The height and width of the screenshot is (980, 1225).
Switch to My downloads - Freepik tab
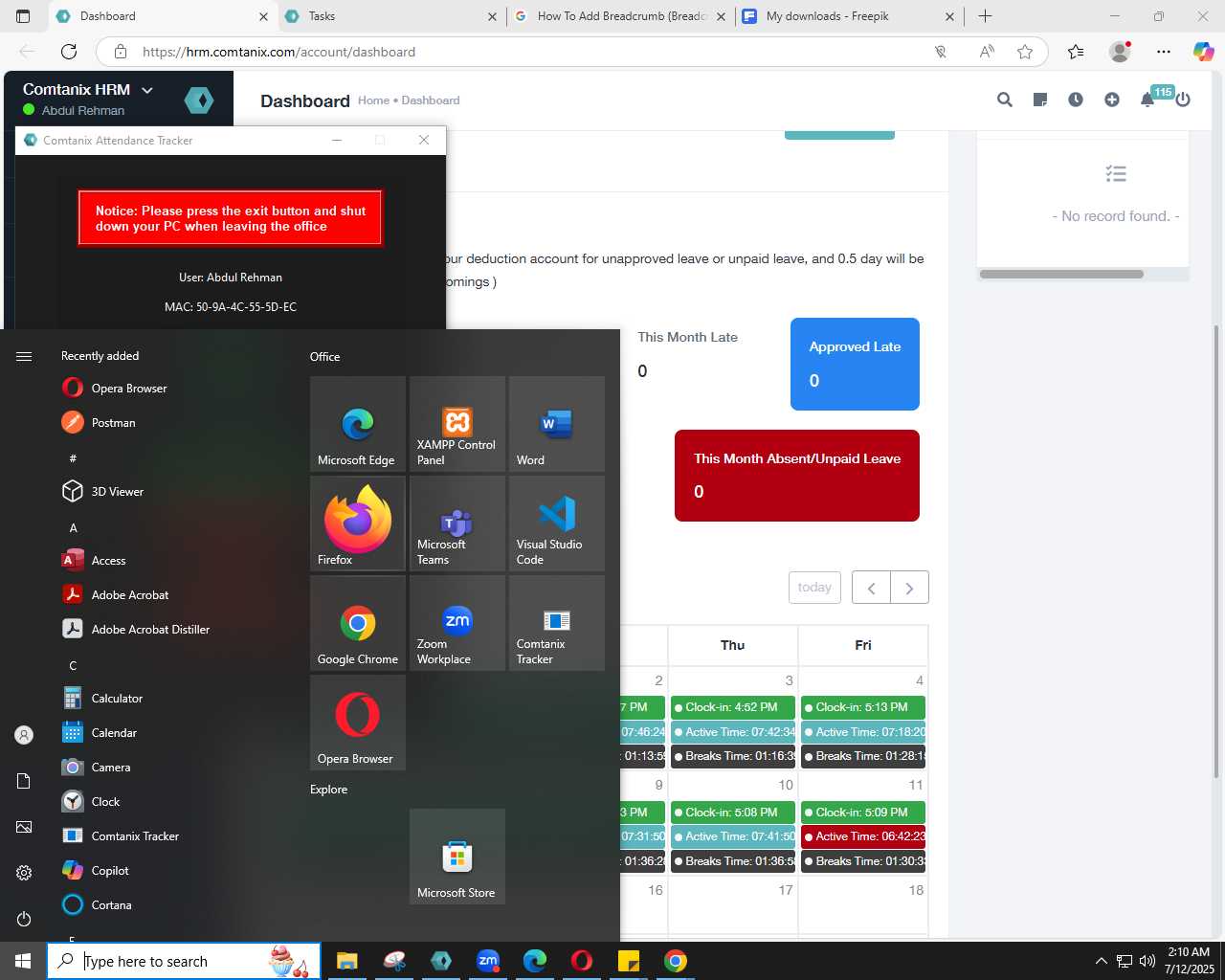pyautogui.click(x=849, y=16)
